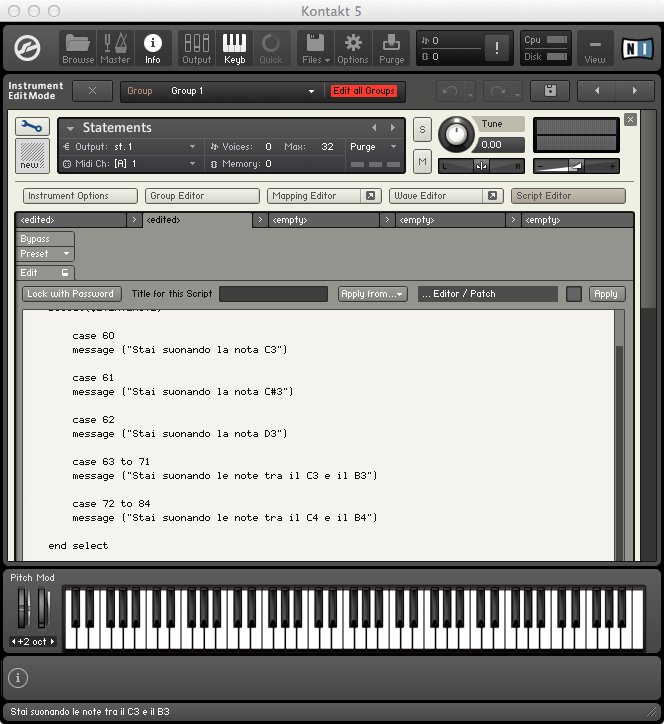Click the wrench icon to exit edit mode
Image resolution: width=664 pixels, height=724 pixels.
33,127
